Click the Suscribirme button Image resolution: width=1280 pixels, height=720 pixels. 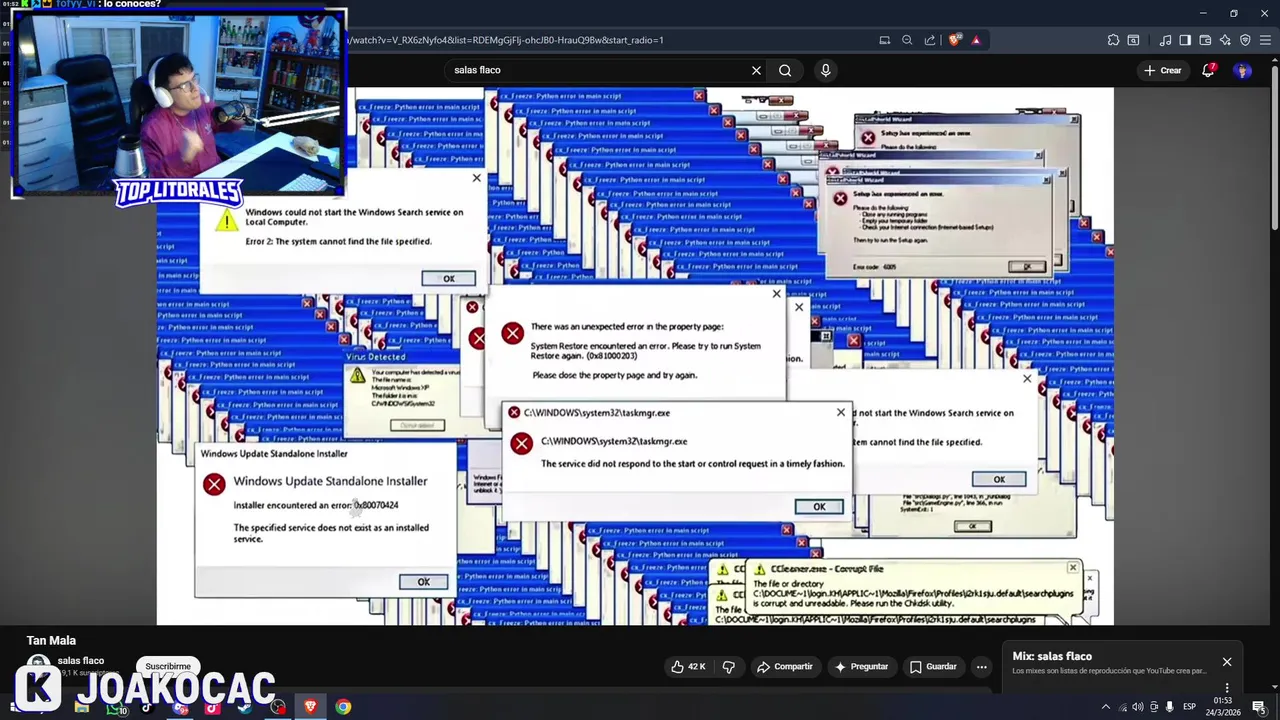[168, 666]
